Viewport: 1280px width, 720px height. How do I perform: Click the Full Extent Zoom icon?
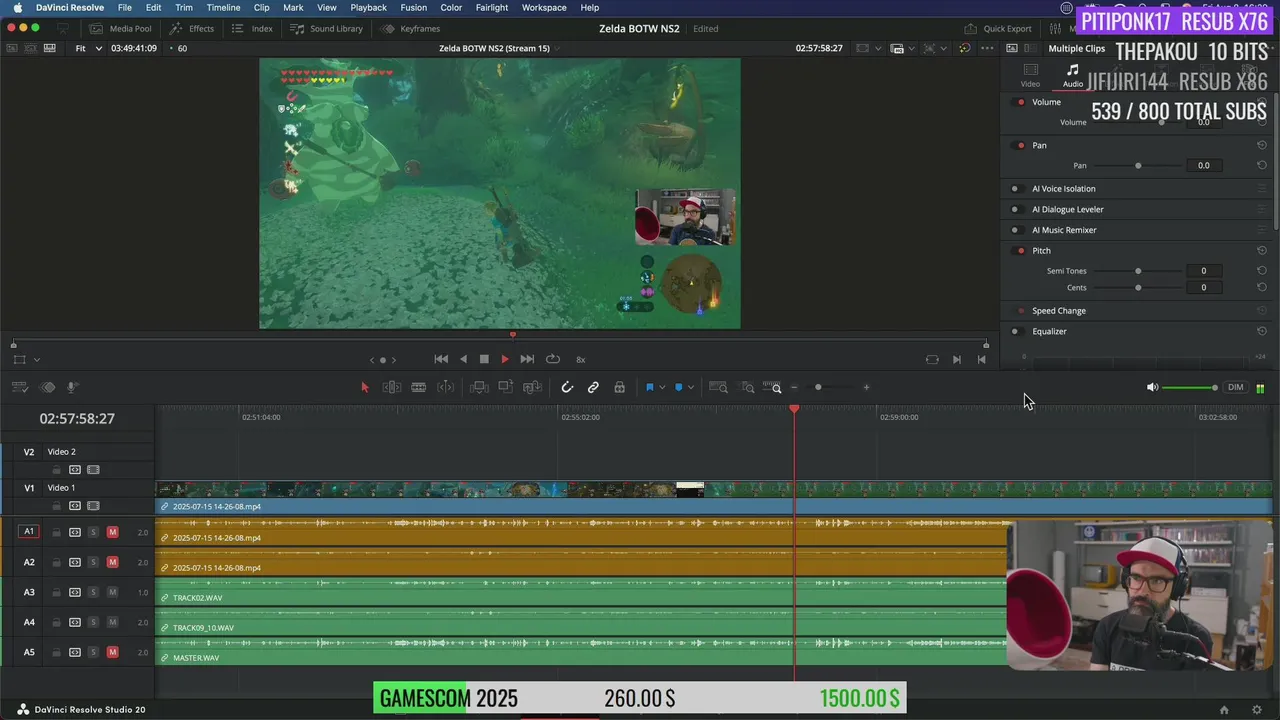click(718, 387)
